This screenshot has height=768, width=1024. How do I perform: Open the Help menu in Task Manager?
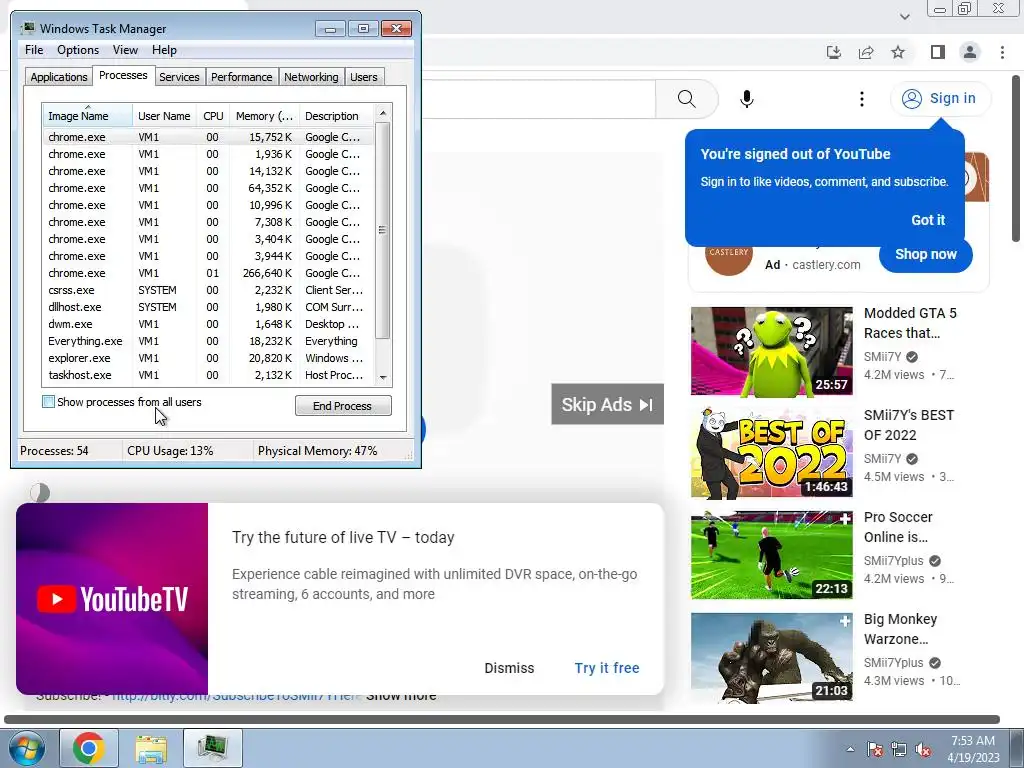164,50
